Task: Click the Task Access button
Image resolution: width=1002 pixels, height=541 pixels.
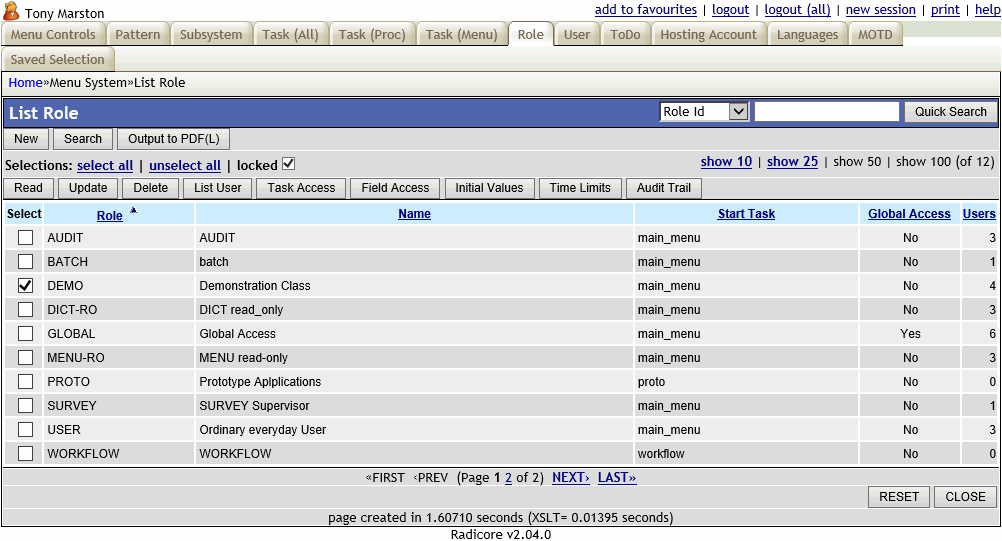Action: pos(301,188)
